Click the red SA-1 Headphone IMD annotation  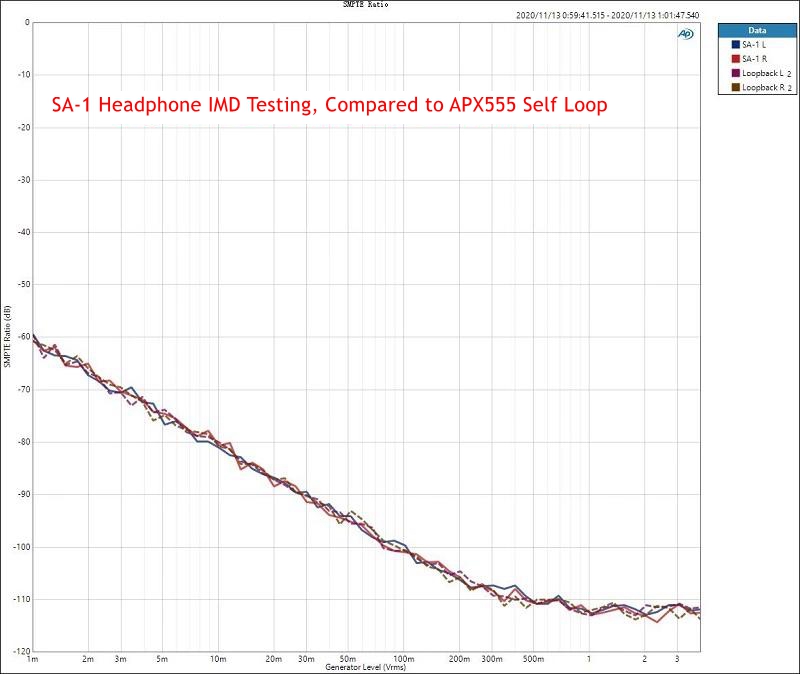coord(329,105)
